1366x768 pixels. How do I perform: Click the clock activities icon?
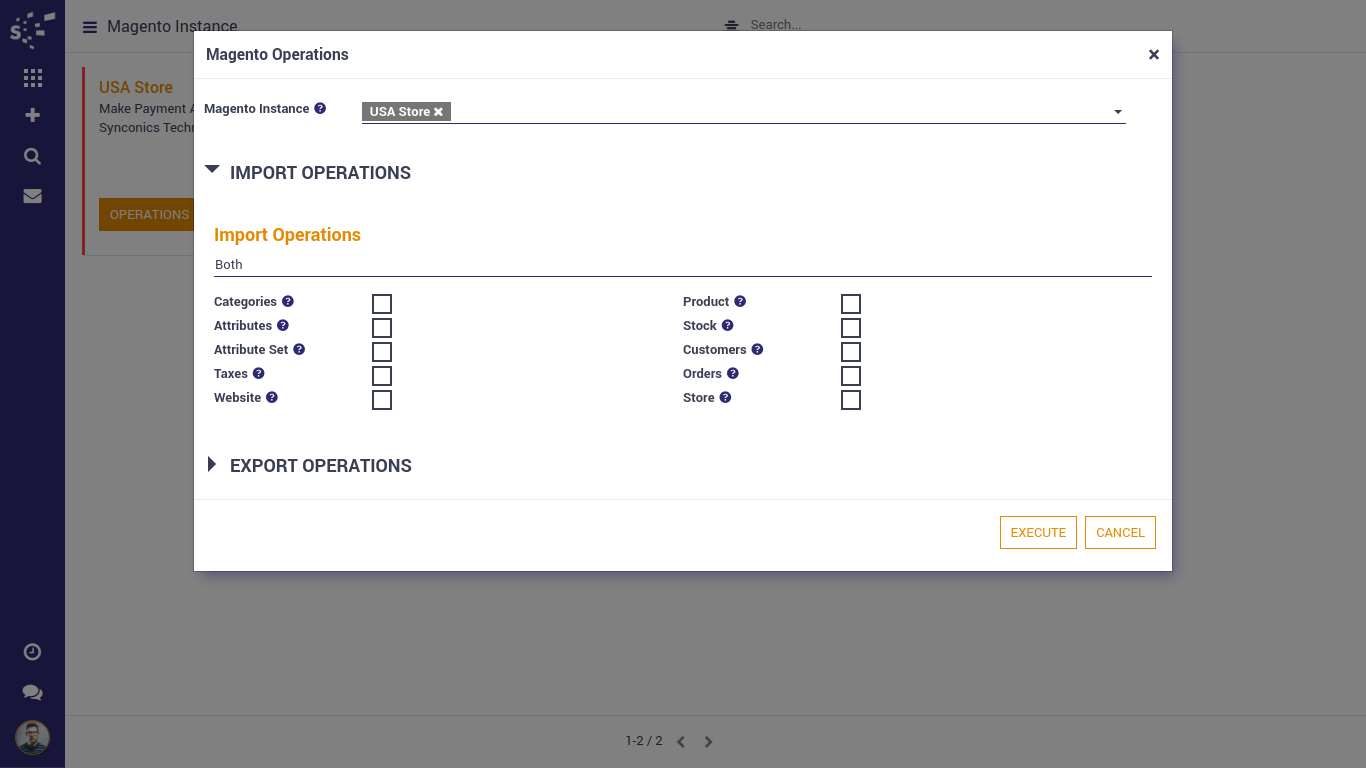pos(32,652)
